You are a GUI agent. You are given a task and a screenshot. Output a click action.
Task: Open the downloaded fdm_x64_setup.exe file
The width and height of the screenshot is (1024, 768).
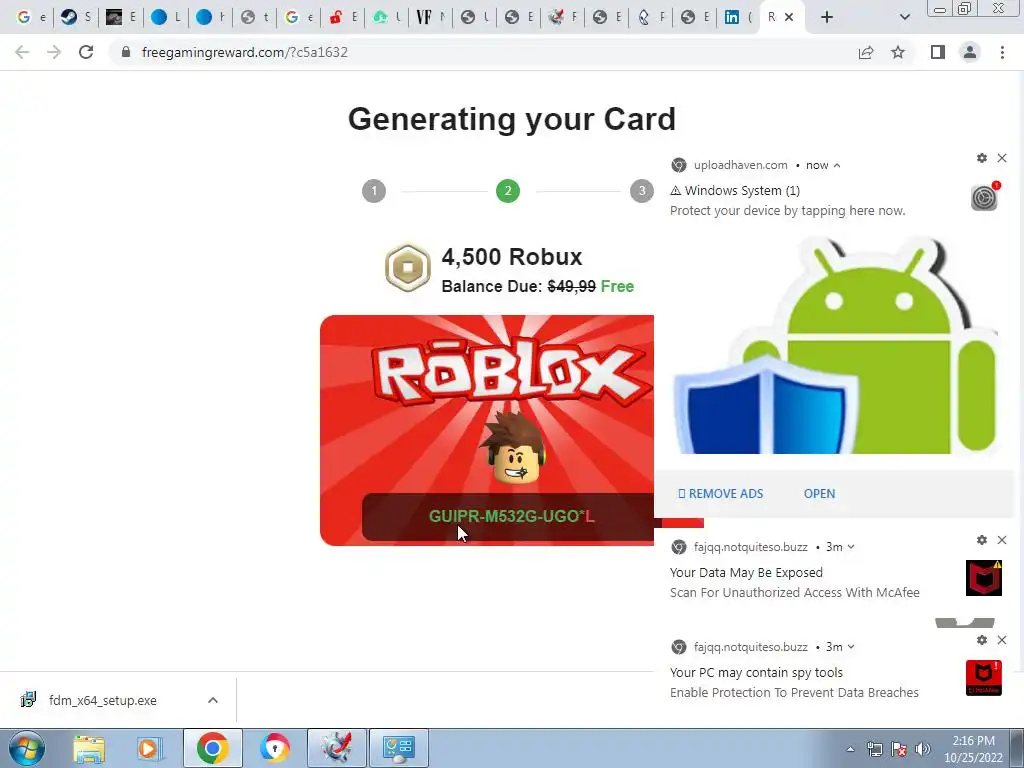[x=103, y=701]
